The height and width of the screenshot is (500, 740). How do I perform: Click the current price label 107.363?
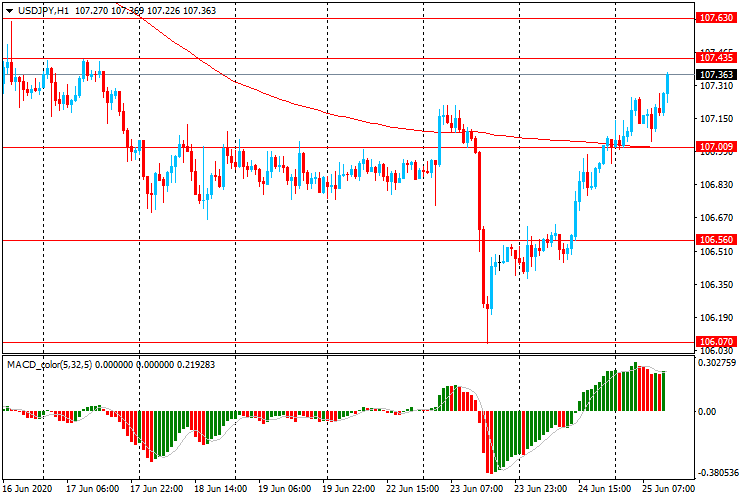(716, 75)
